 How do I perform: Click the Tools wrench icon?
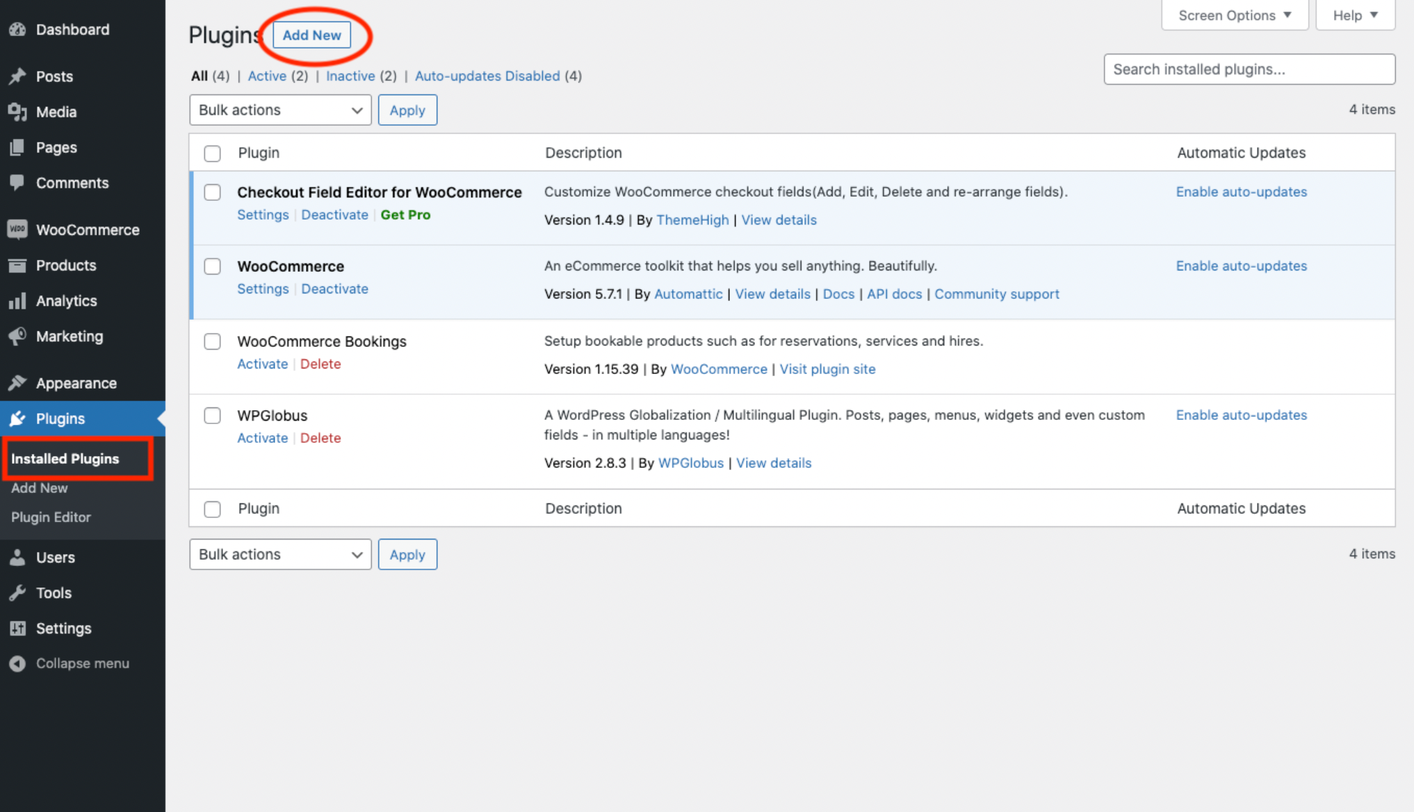17,593
